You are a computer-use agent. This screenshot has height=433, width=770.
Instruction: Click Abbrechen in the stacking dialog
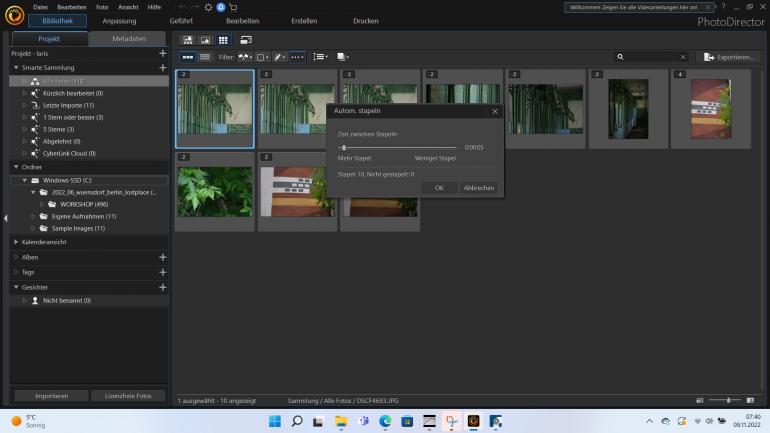click(478, 188)
